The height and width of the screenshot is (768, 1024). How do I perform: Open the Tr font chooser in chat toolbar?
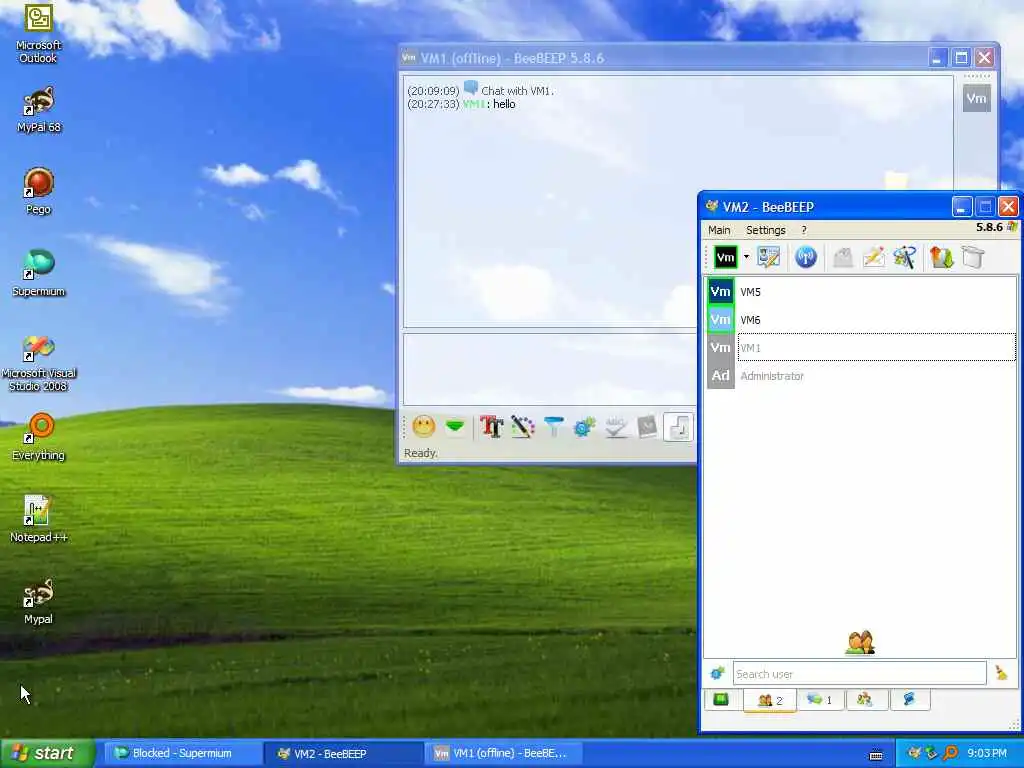pos(491,427)
